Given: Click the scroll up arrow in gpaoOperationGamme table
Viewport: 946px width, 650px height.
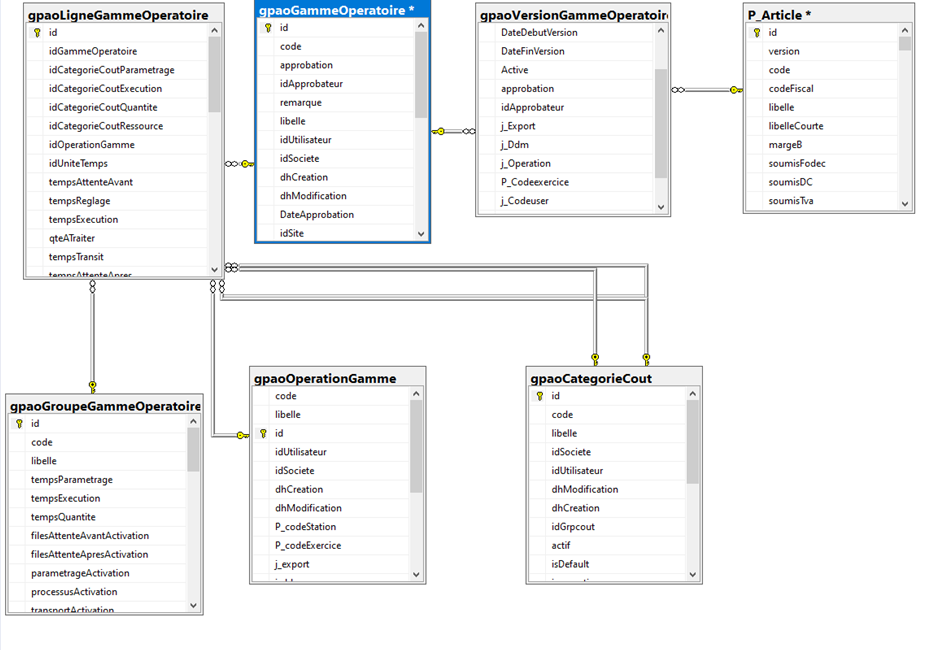Looking at the screenshot, I should (x=417, y=396).
